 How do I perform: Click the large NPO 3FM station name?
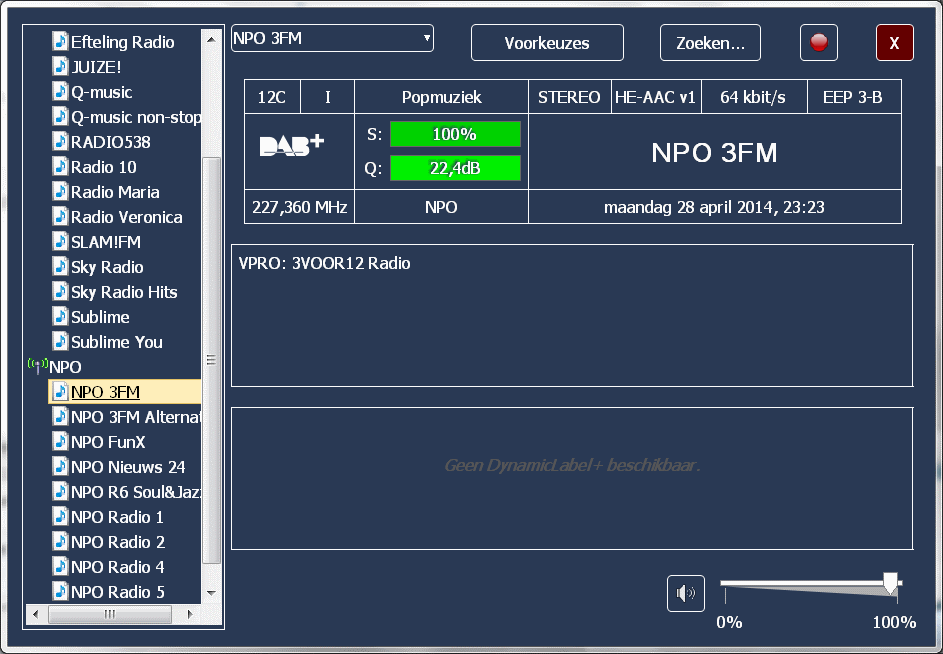click(x=714, y=153)
